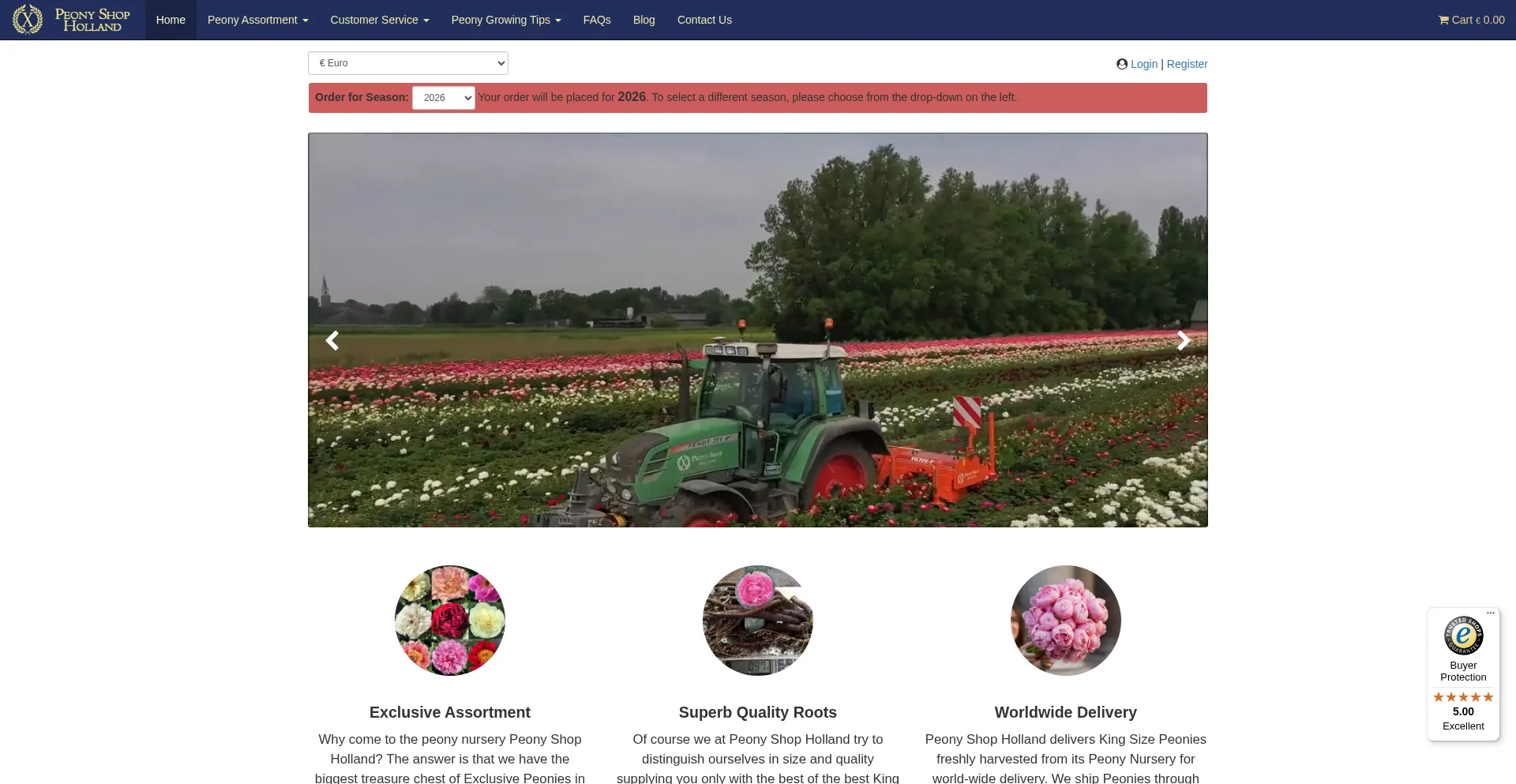
Task: Change the currency selector from Euro
Action: pos(407,62)
